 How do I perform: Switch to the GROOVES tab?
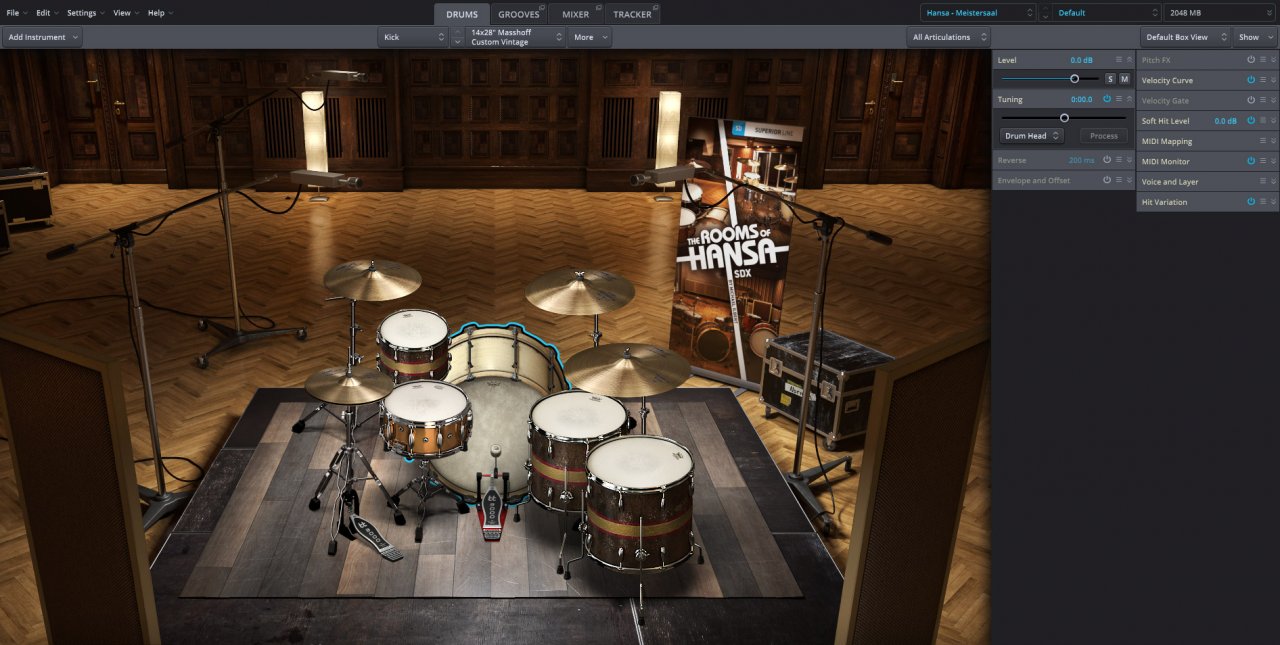tap(520, 13)
